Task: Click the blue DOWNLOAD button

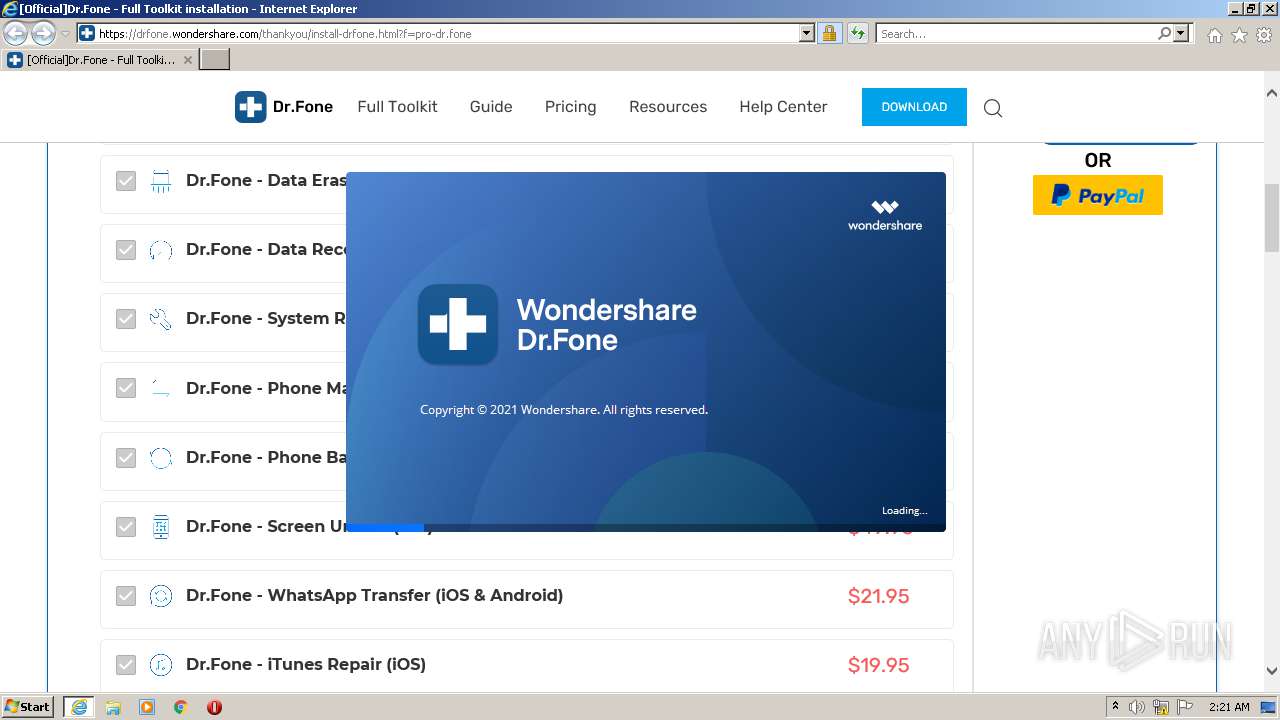Action: pyautogui.click(x=914, y=107)
